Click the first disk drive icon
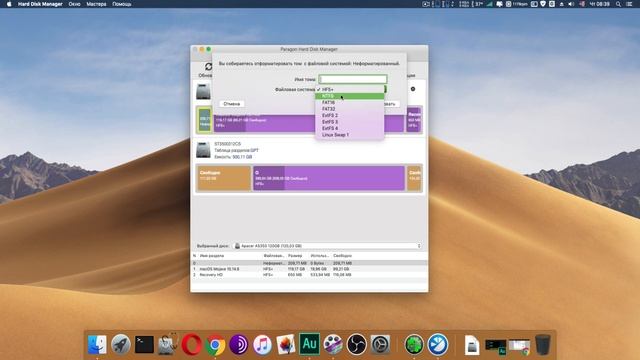Viewport: 640px width, 360px height. coord(203,91)
